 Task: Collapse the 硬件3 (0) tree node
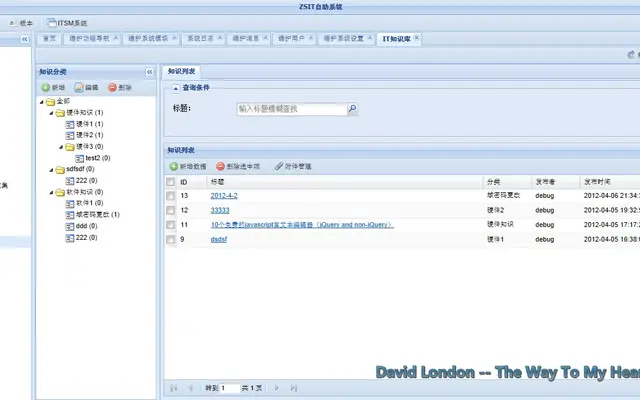click(61, 147)
